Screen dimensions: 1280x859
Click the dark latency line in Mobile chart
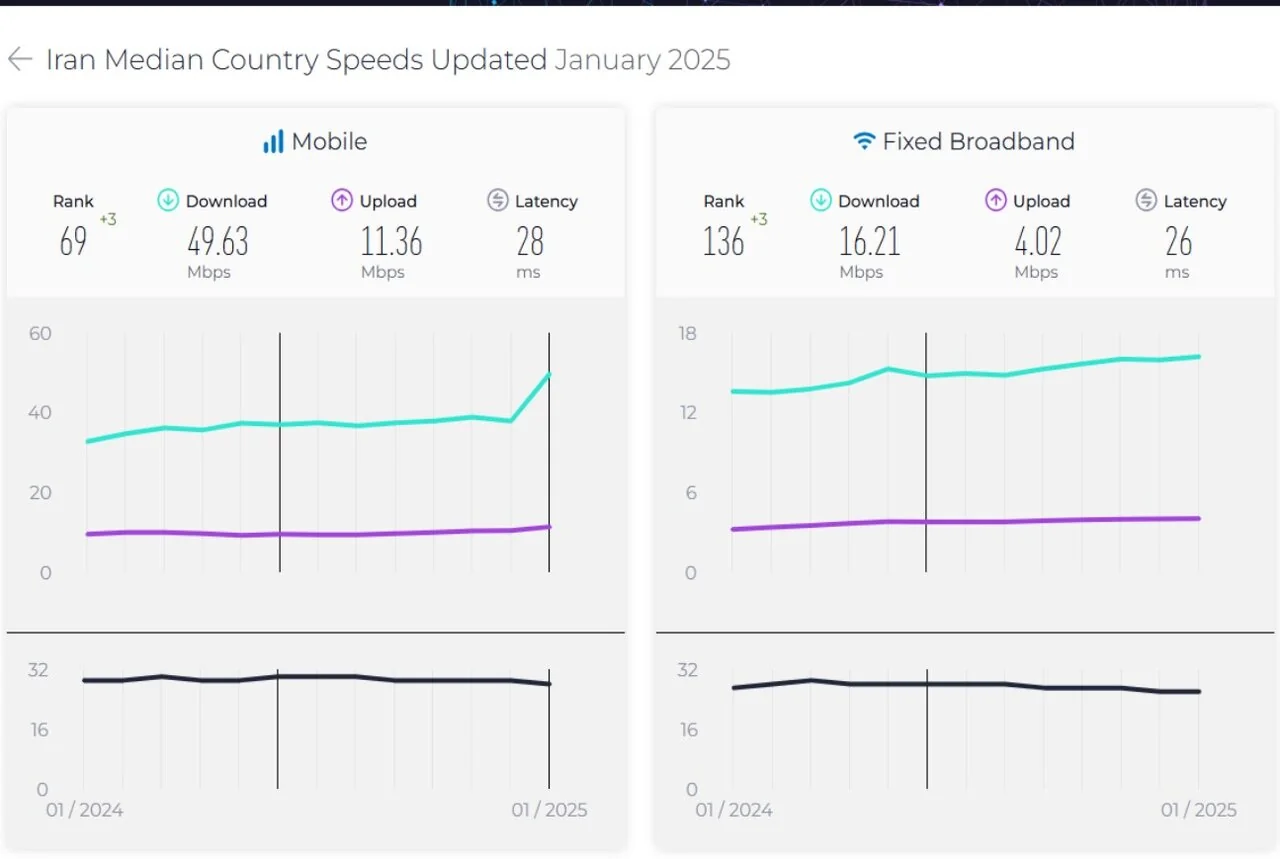click(400, 679)
